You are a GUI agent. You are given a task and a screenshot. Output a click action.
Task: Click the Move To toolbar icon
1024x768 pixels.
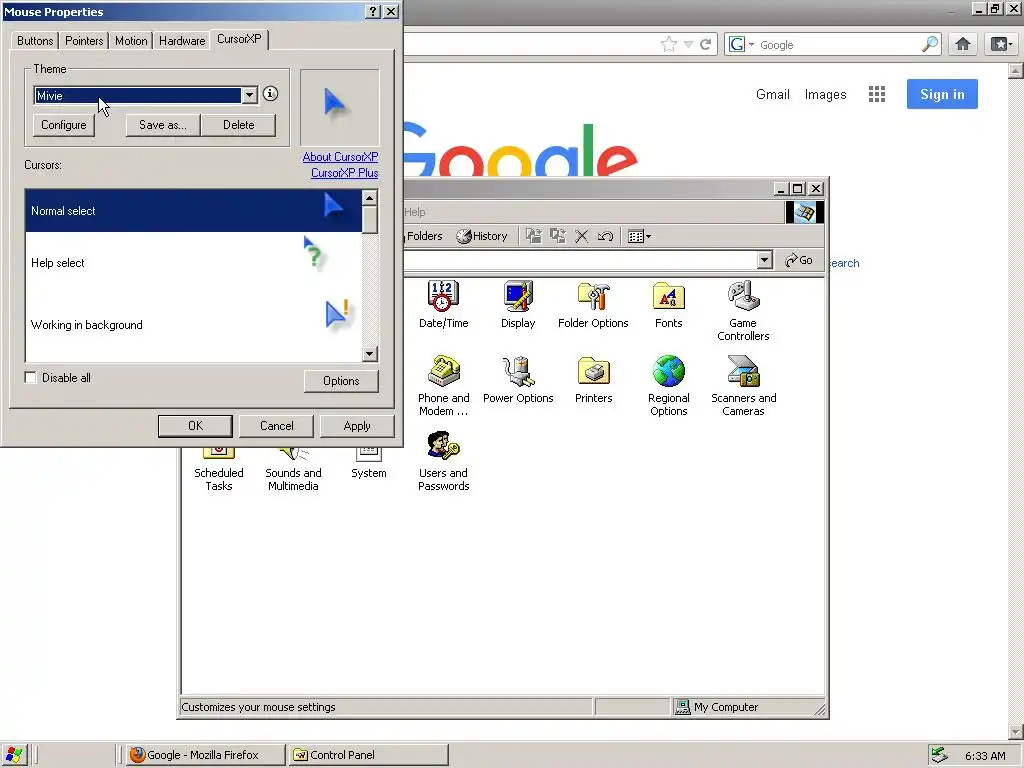[x=534, y=236]
